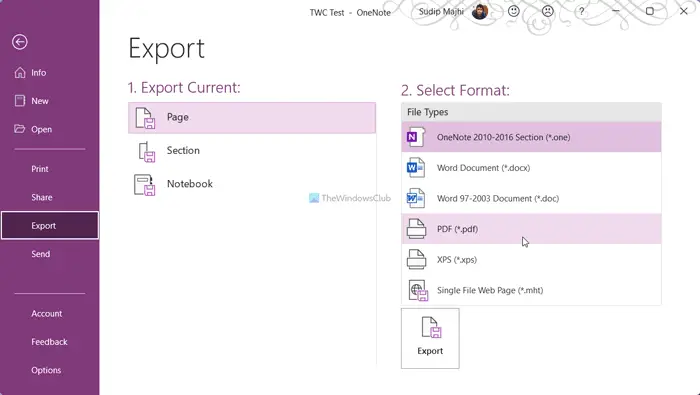This screenshot has height=395, width=700.
Task: Open the Feedback page
Action: pos(50,342)
